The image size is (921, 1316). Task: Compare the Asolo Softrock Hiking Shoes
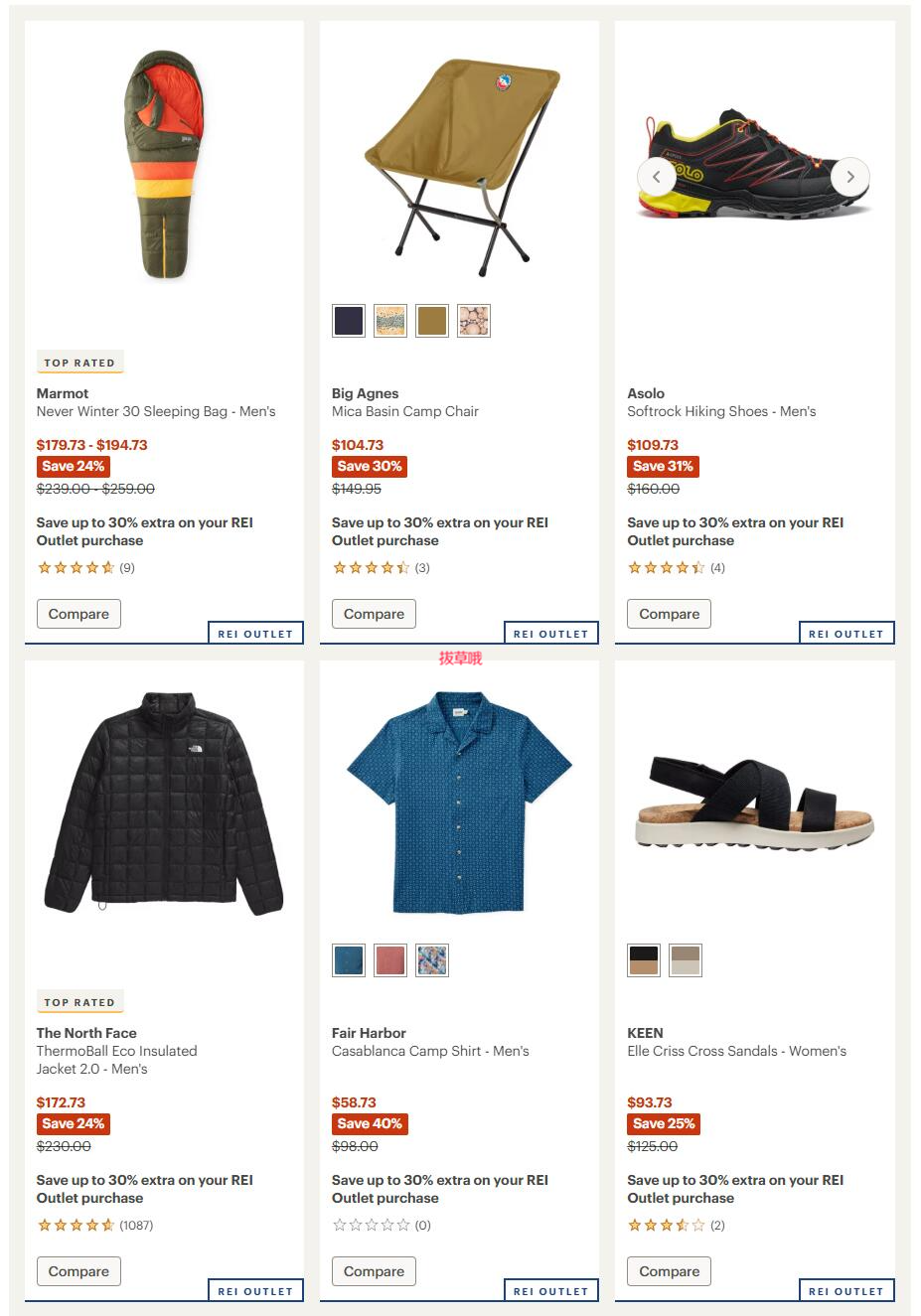pos(669,614)
